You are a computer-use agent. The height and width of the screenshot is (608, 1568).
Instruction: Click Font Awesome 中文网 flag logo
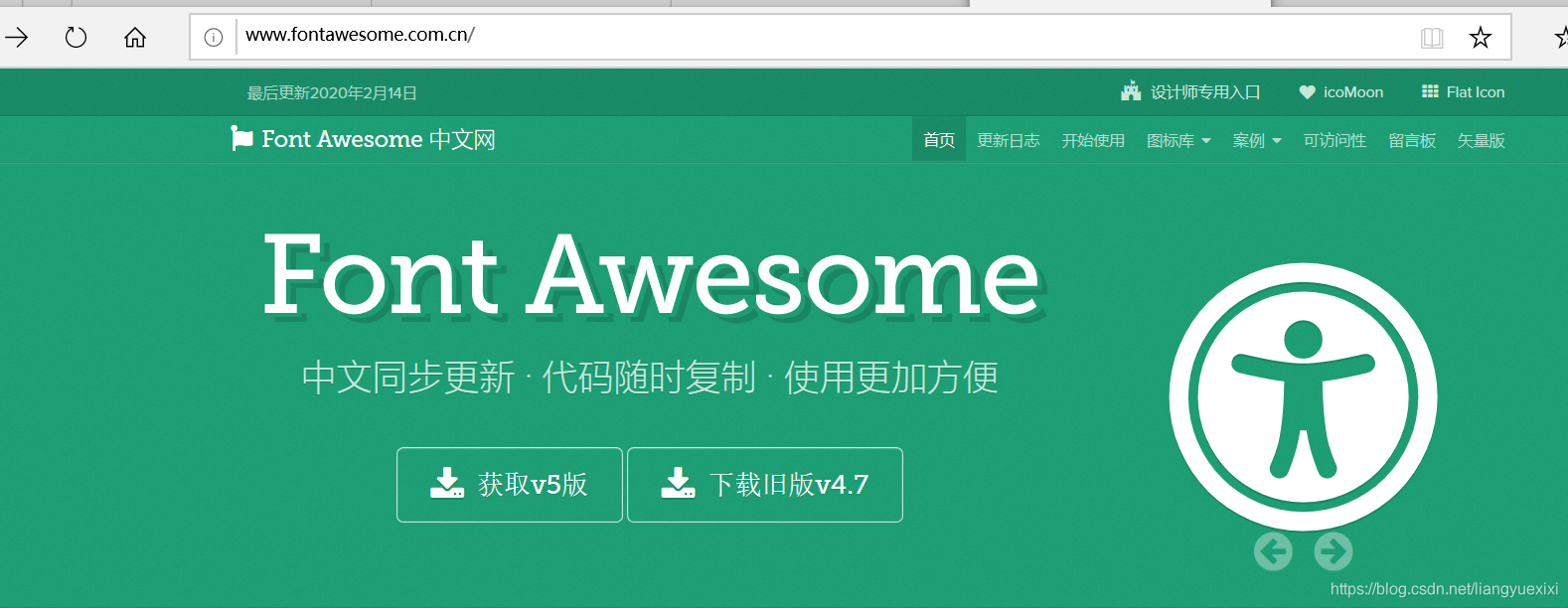pos(363,139)
